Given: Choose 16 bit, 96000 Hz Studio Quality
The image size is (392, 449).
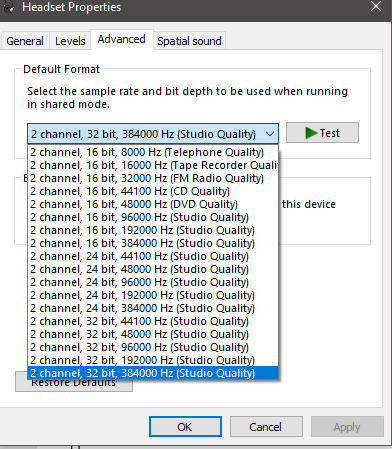Looking at the screenshot, I should click(x=153, y=217).
